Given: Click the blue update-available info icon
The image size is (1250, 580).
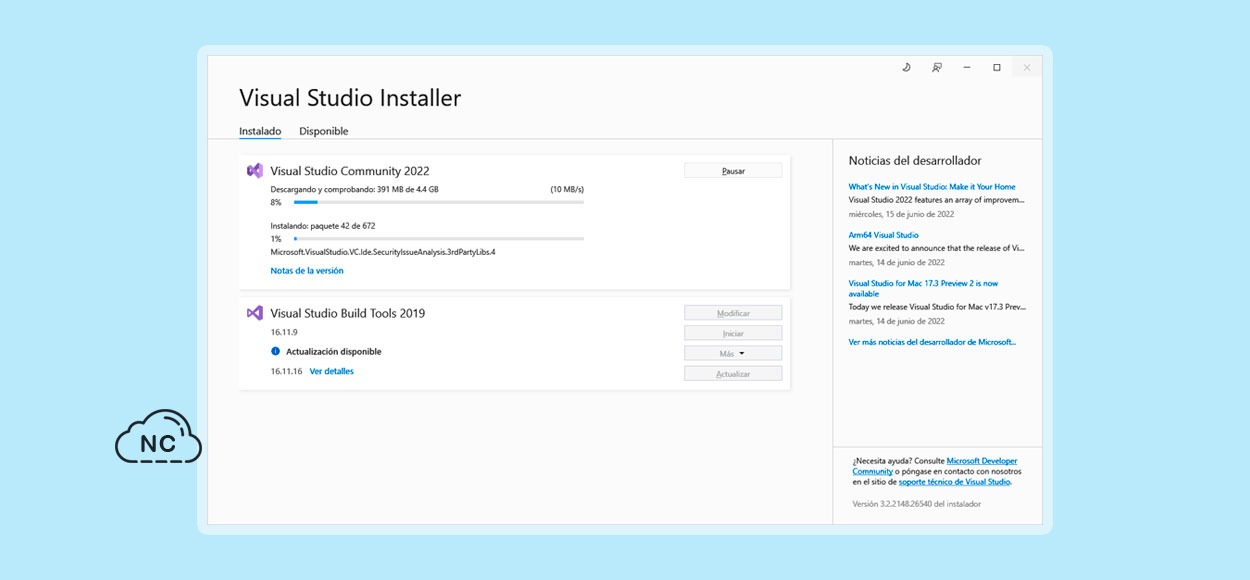Looking at the screenshot, I should pyautogui.click(x=275, y=351).
